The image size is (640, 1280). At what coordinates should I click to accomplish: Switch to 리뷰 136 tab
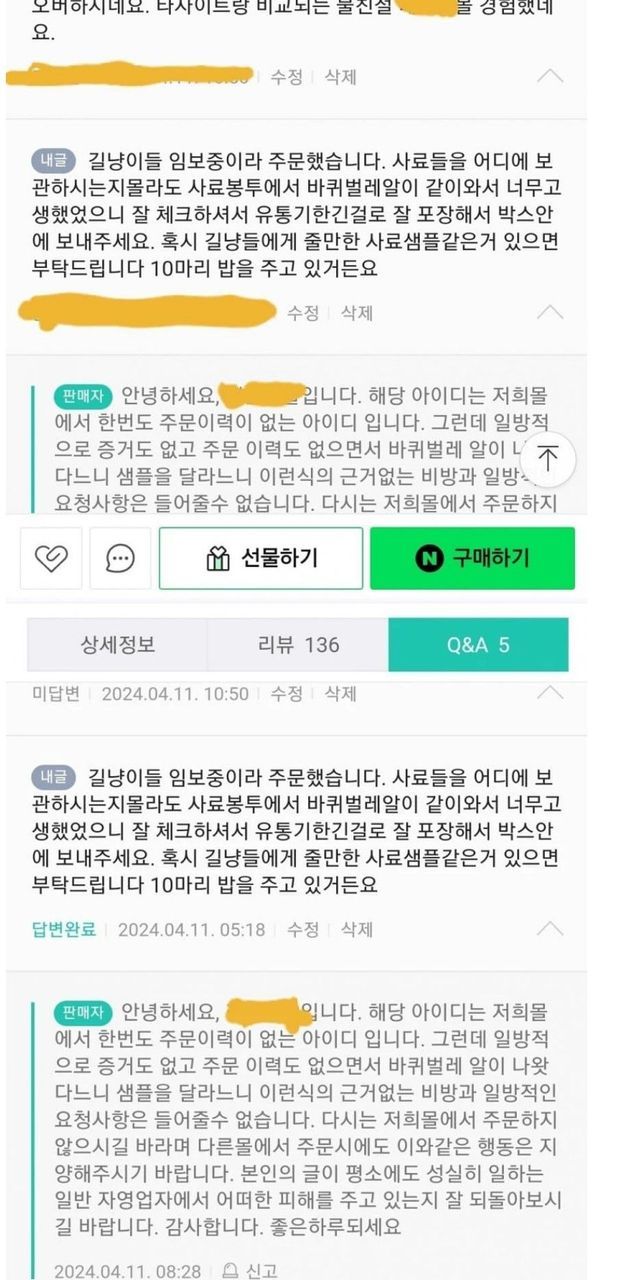click(x=298, y=644)
